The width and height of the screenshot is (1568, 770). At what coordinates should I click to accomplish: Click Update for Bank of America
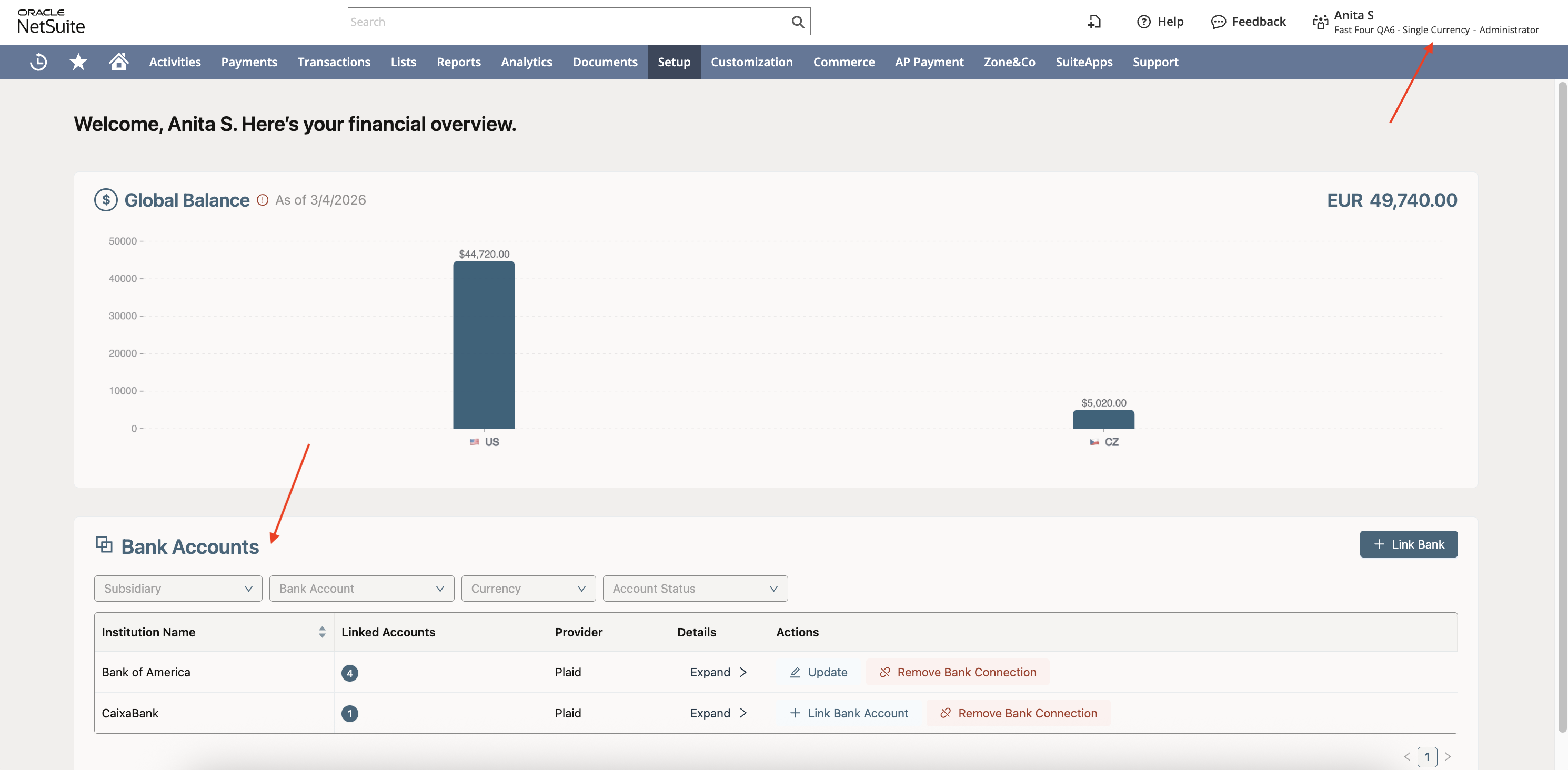(818, 672)
